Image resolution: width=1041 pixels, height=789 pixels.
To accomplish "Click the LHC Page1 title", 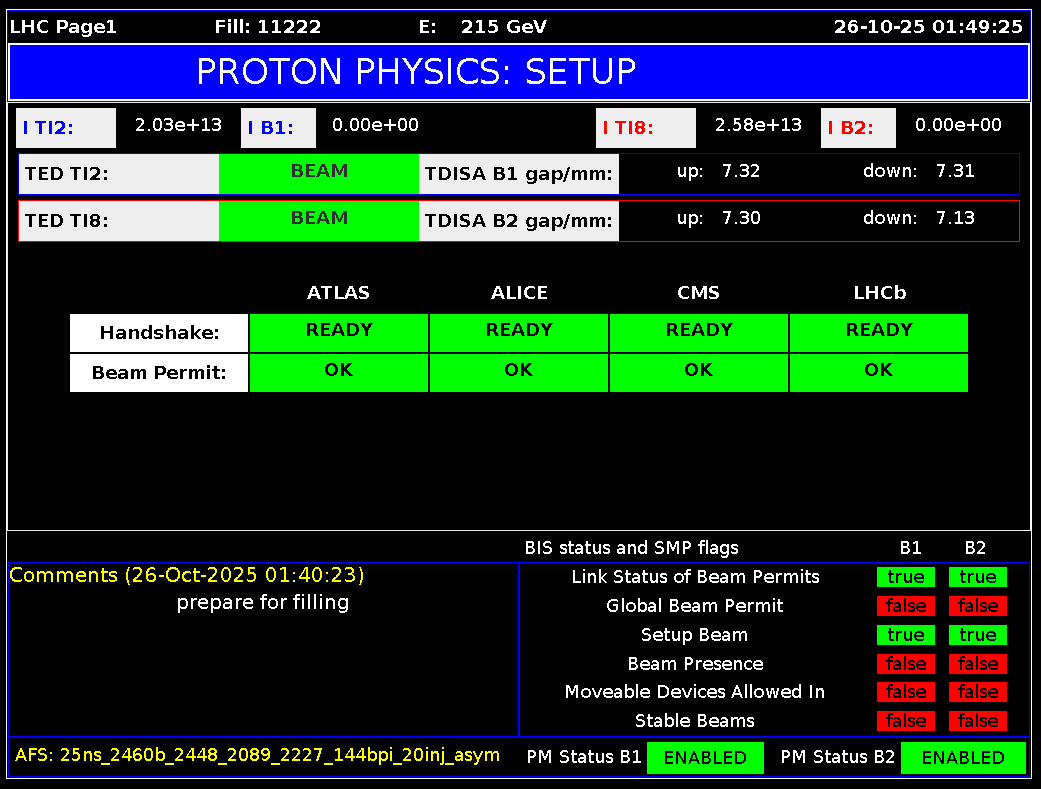I will (63, 27).
